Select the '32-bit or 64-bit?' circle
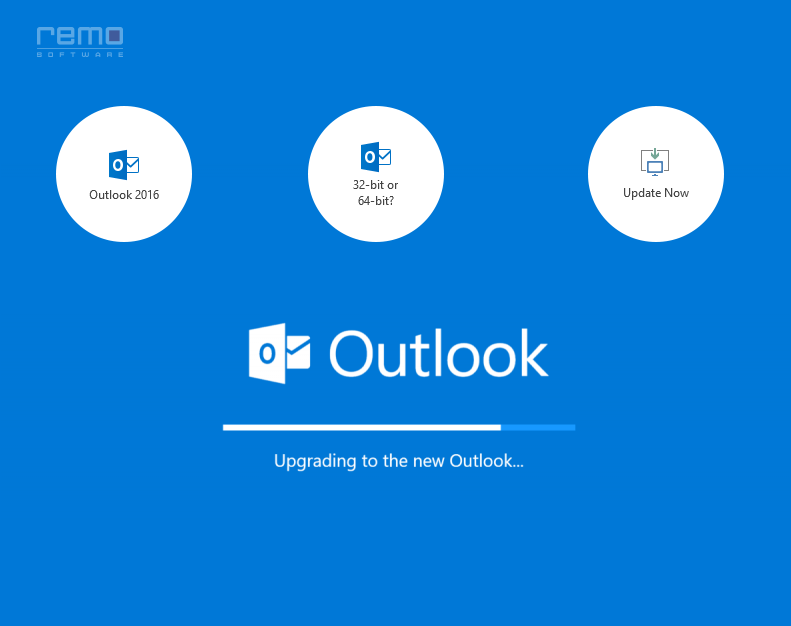791x626 pixels. (376, 174)
